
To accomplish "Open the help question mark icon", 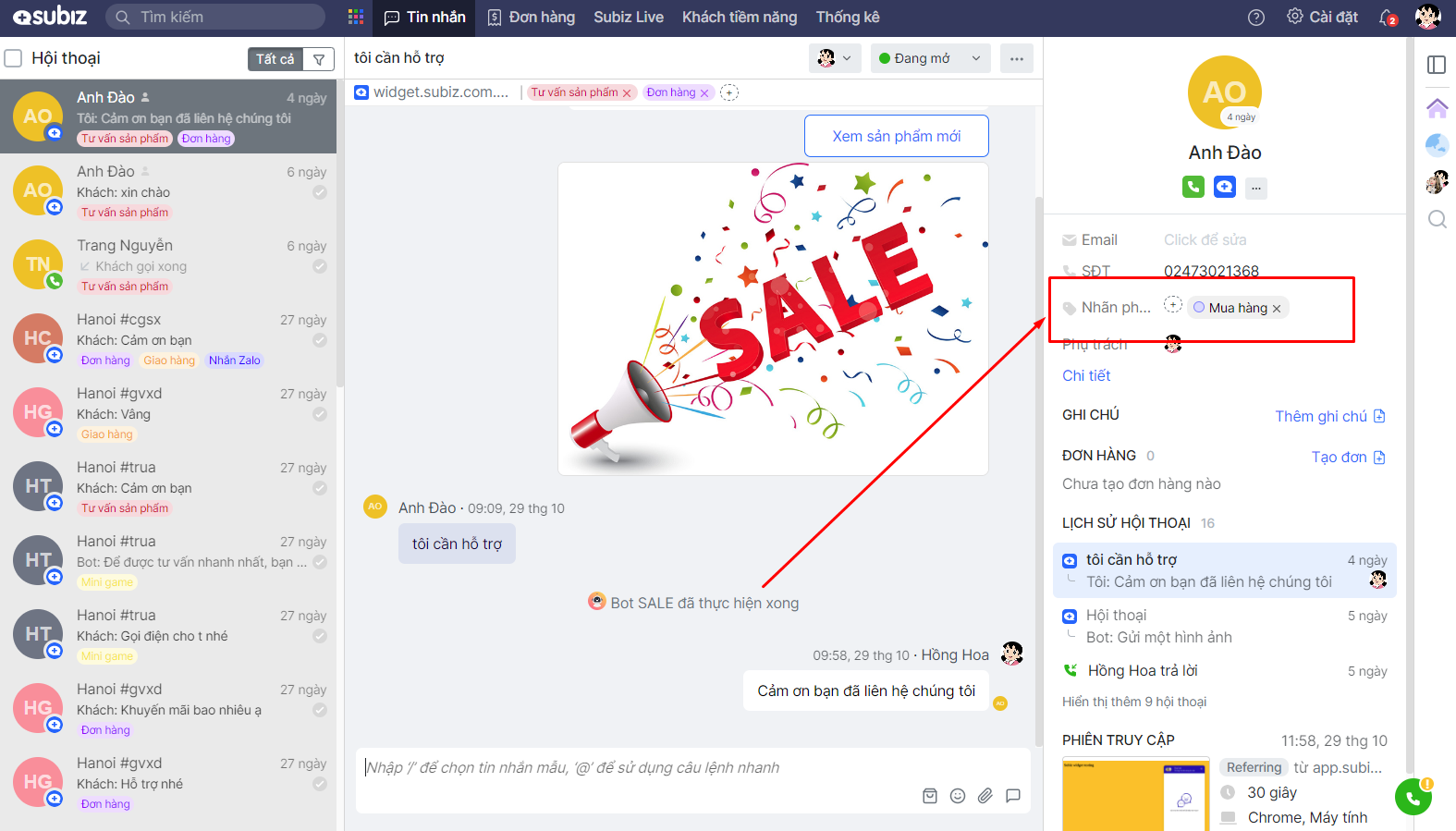I will (x=1255, y=18).
